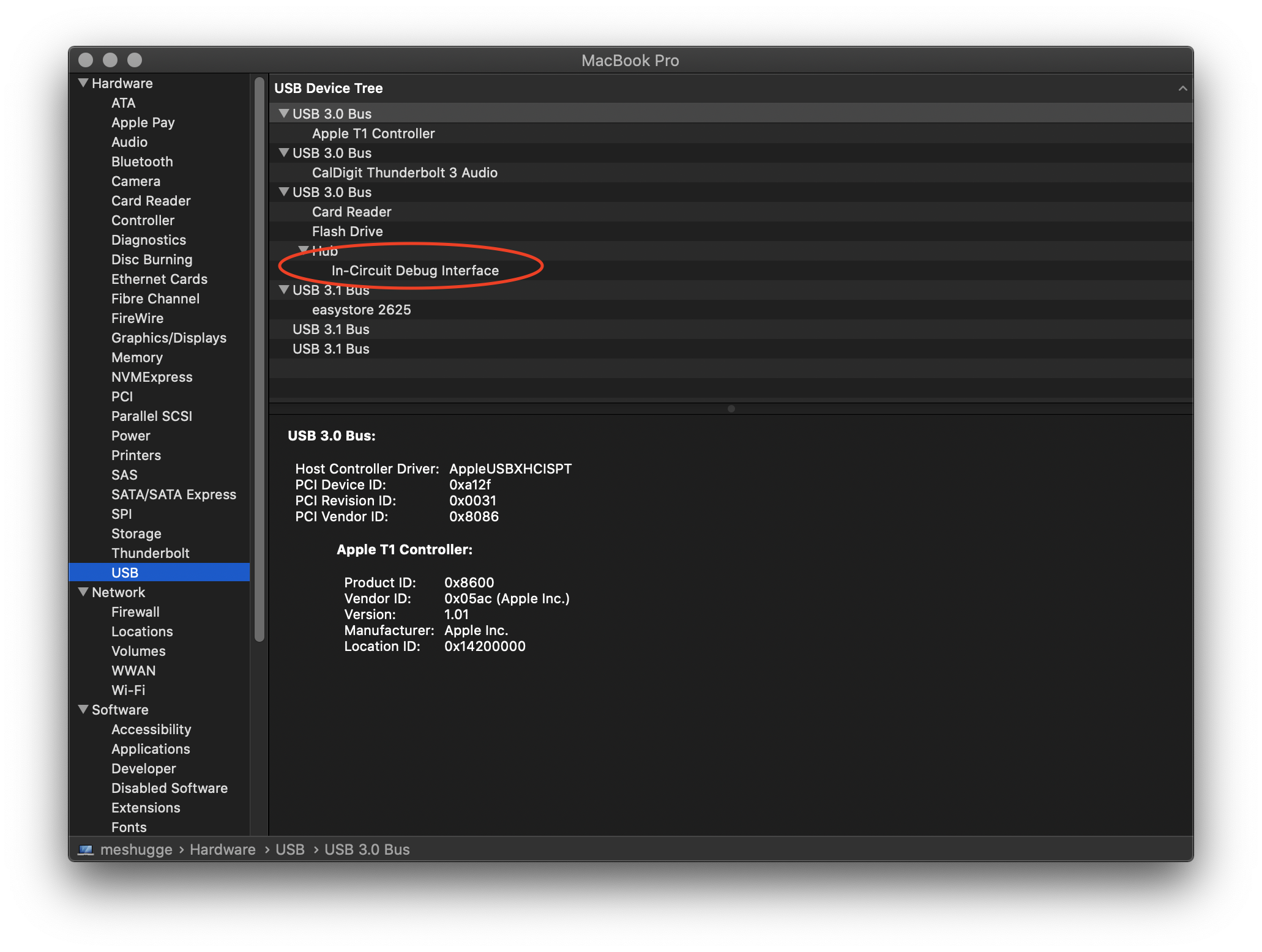Viewport: 1262px width, 952px height.
Task: Select Thunderbolt in the sidebar
Action: [150, 553]
